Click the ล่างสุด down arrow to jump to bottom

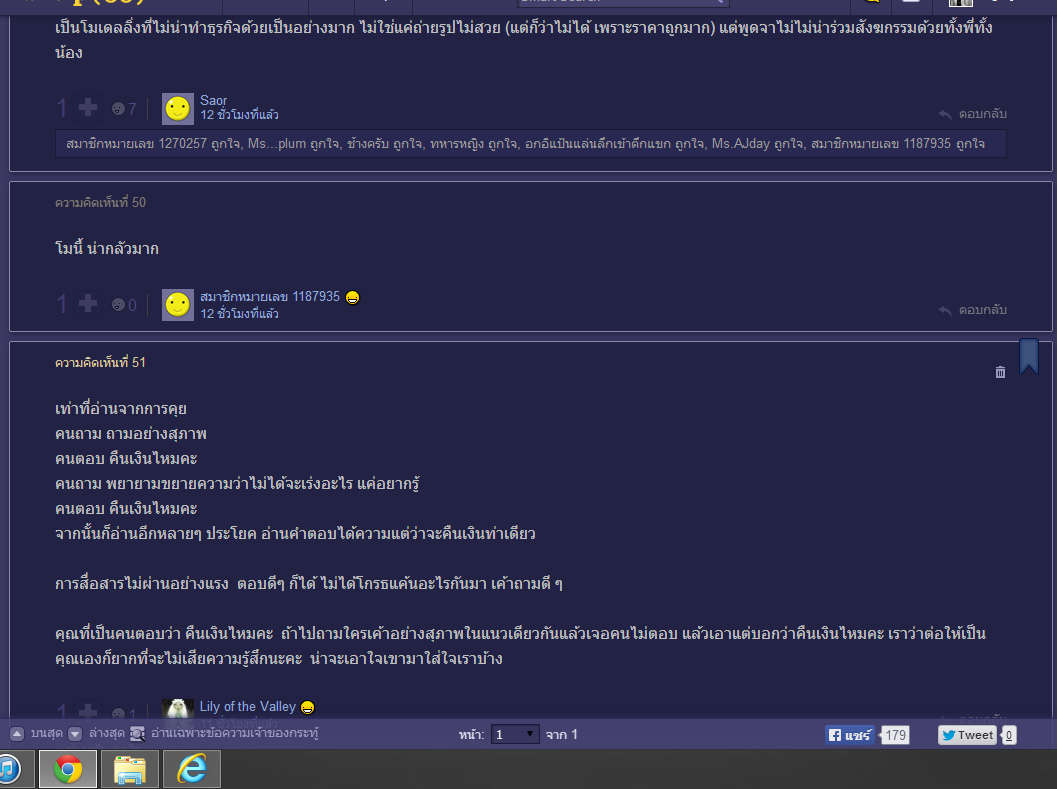click(x=76, y=734)
